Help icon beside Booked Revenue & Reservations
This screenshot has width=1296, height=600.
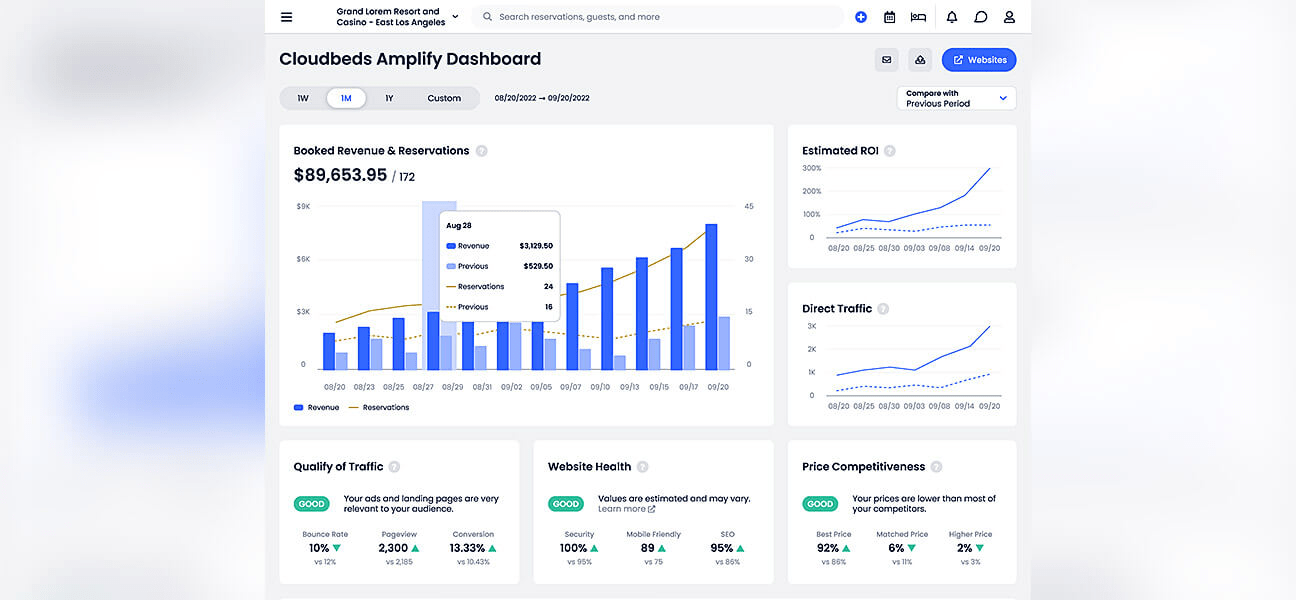[482, 151]
